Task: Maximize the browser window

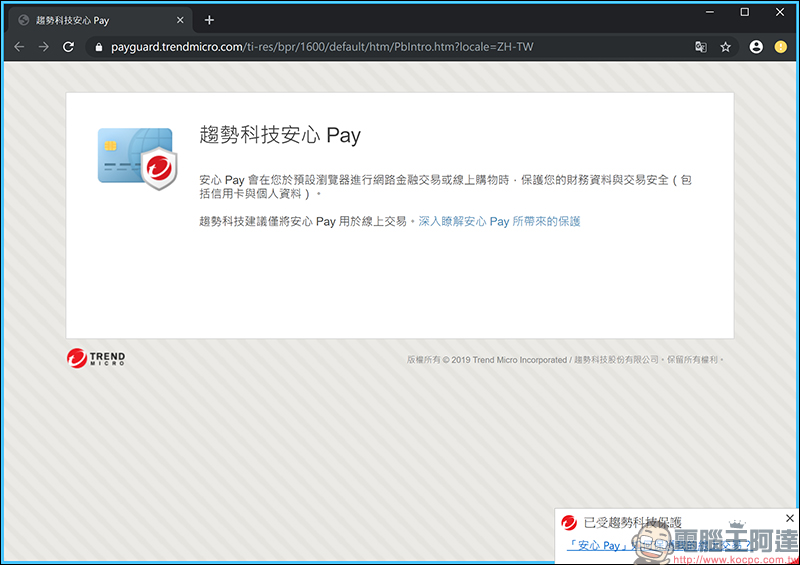Action: (x=745, y=12)
